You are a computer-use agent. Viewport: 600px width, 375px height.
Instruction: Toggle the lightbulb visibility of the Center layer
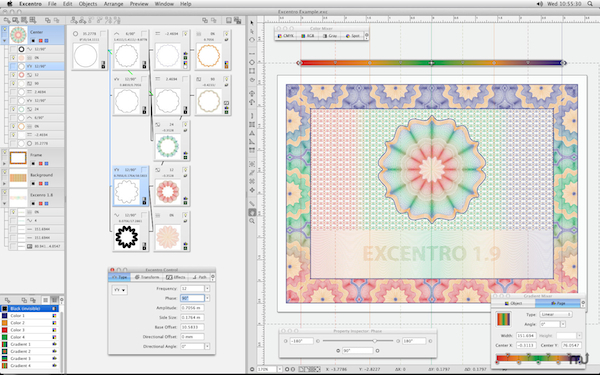(5, 29)
